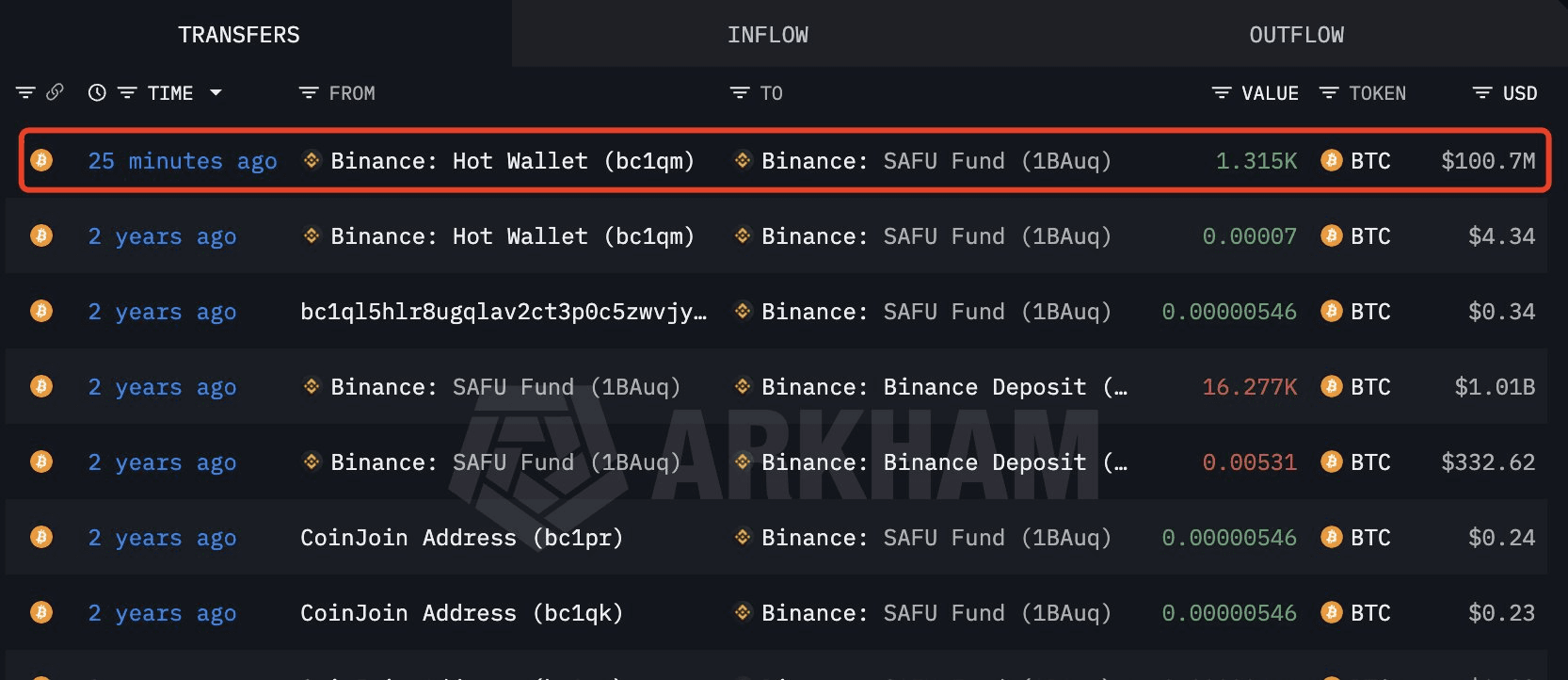Select the highlighted 100.7M transfer row

pos(784,160)
